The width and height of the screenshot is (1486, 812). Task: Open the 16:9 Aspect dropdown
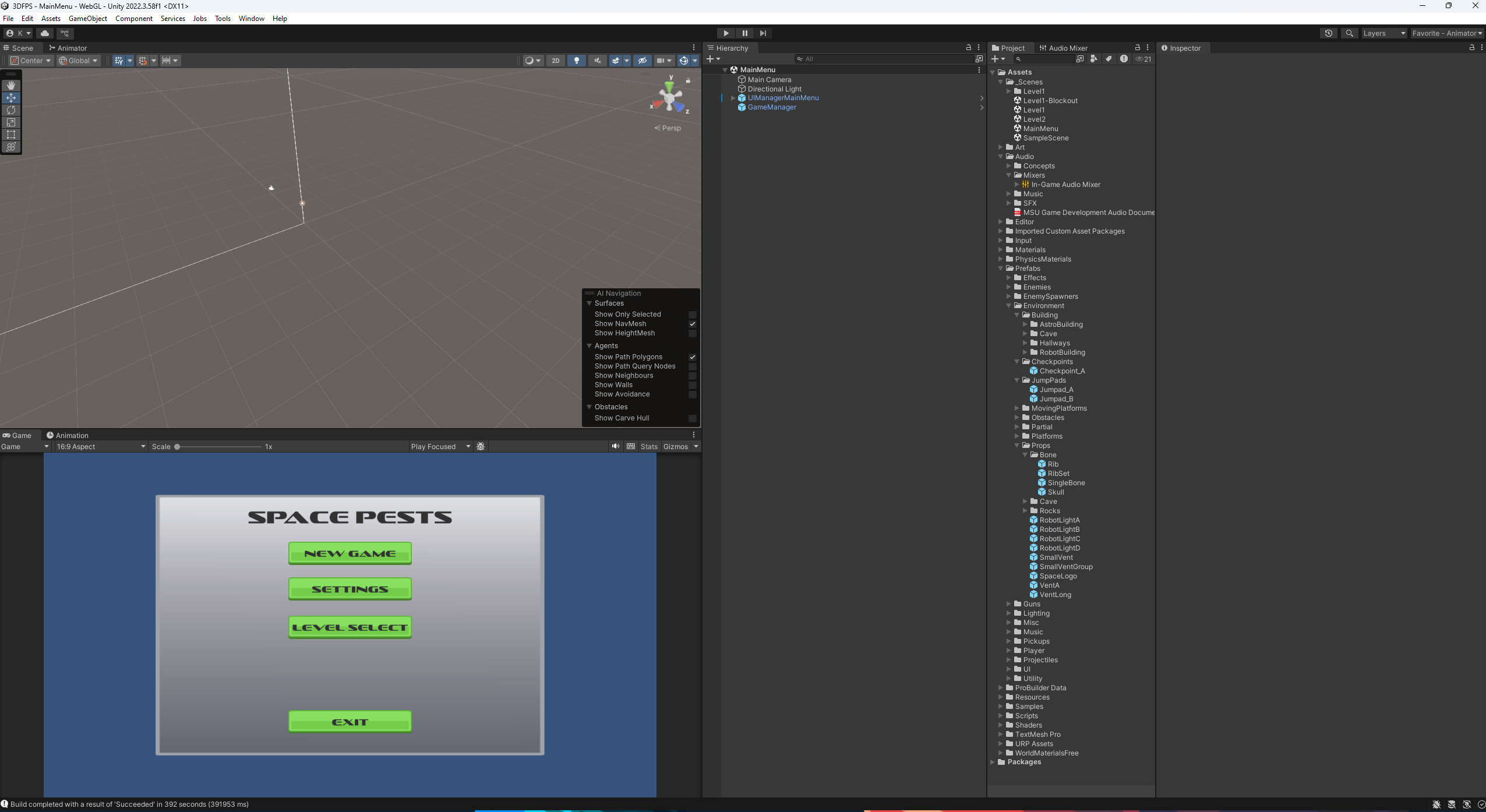(101, 447)
